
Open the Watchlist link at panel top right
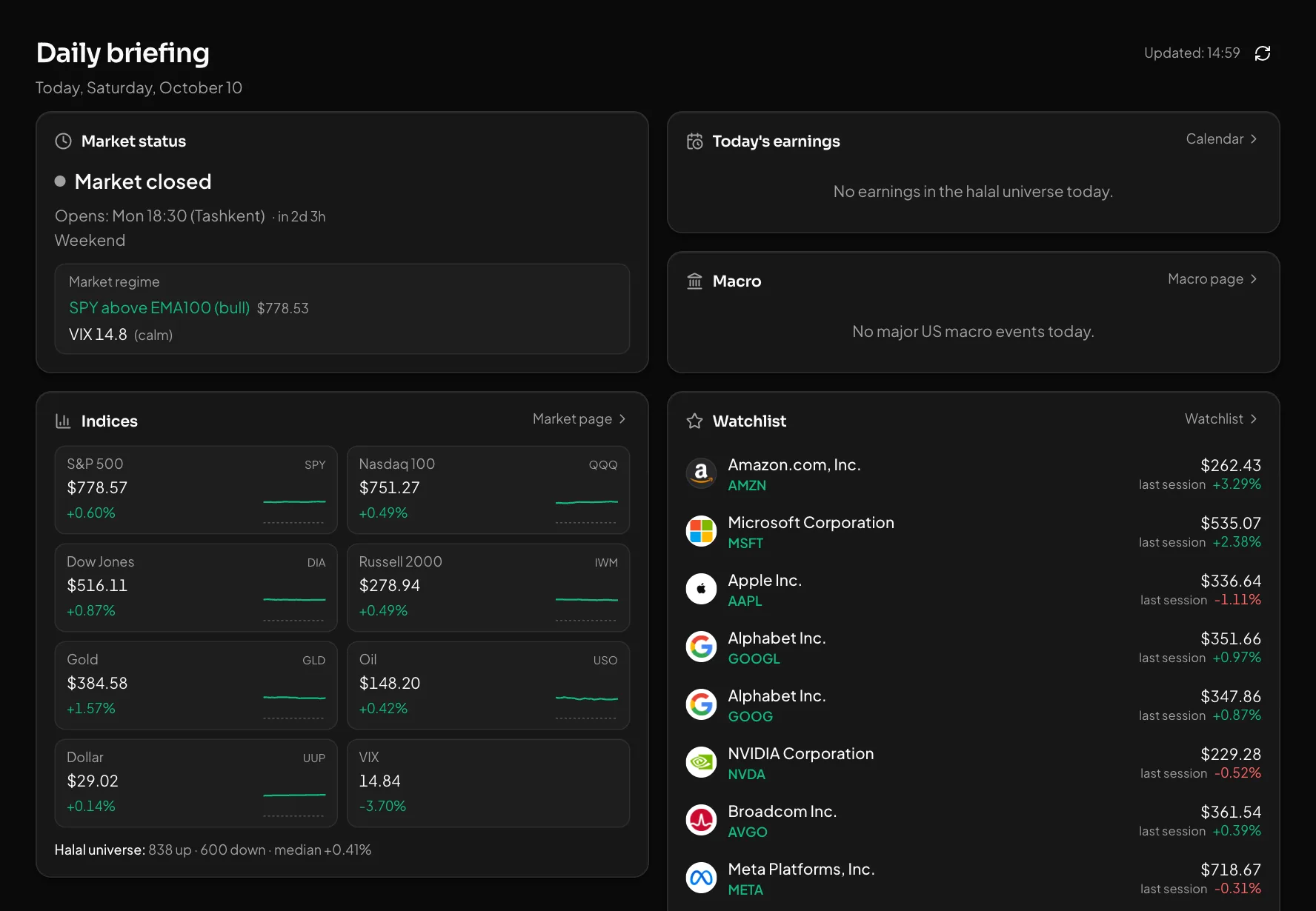pyautogui.click(x=1221, y=418)
